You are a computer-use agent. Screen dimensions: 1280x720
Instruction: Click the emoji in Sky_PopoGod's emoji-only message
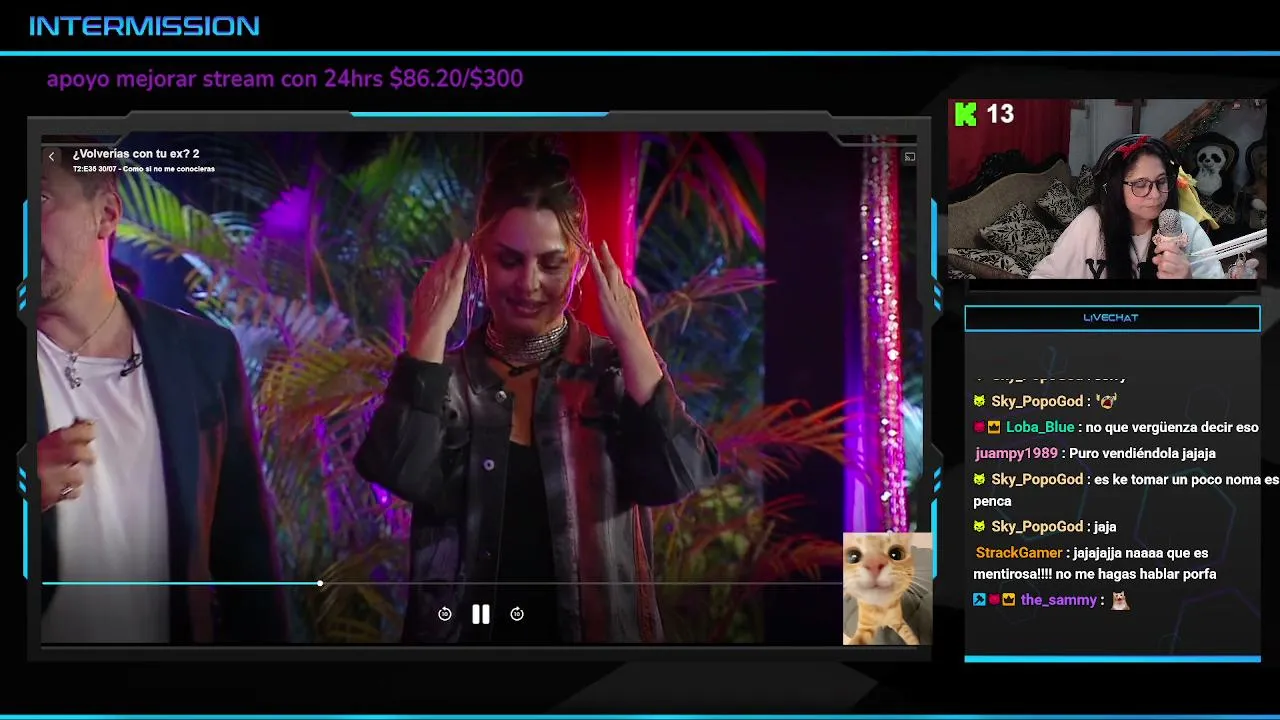pos(1106,401)
